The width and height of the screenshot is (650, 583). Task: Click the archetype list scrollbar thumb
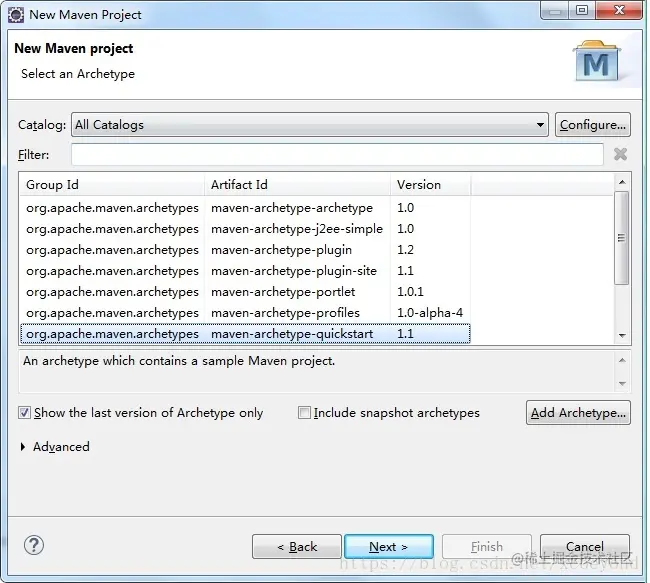(621, 238)
